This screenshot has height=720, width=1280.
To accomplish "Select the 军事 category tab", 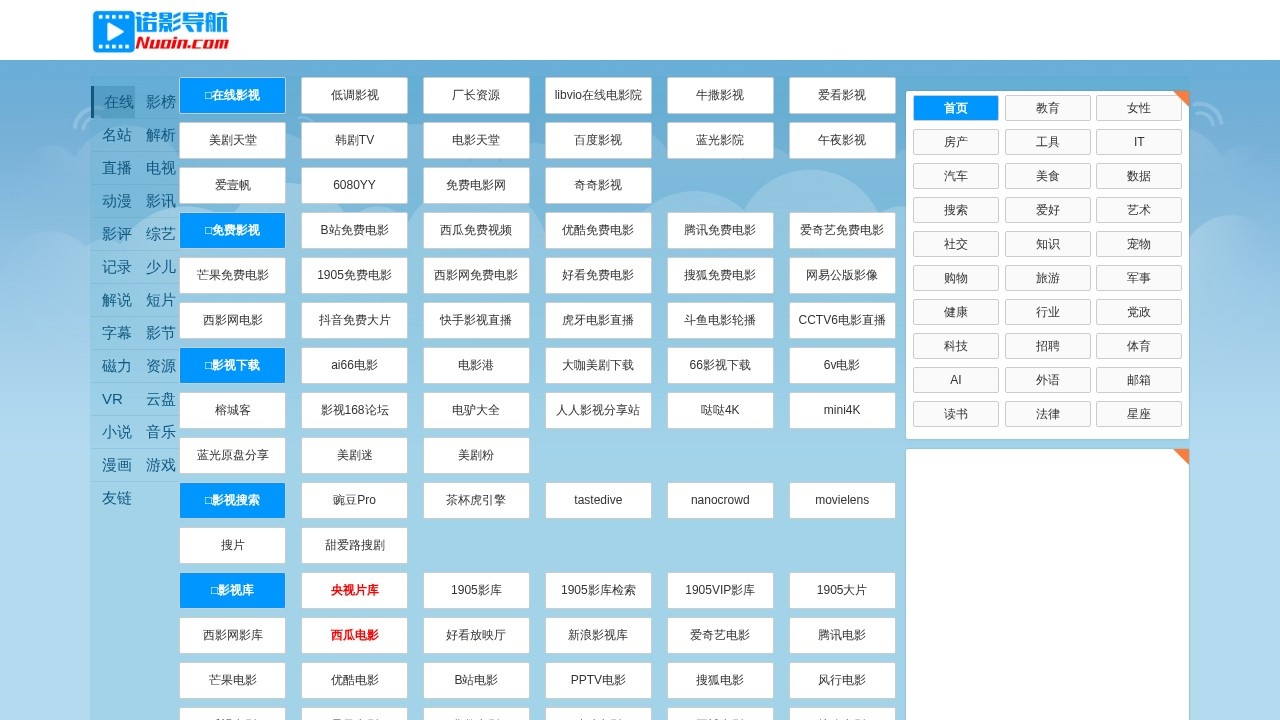I will pos(1139,278).
